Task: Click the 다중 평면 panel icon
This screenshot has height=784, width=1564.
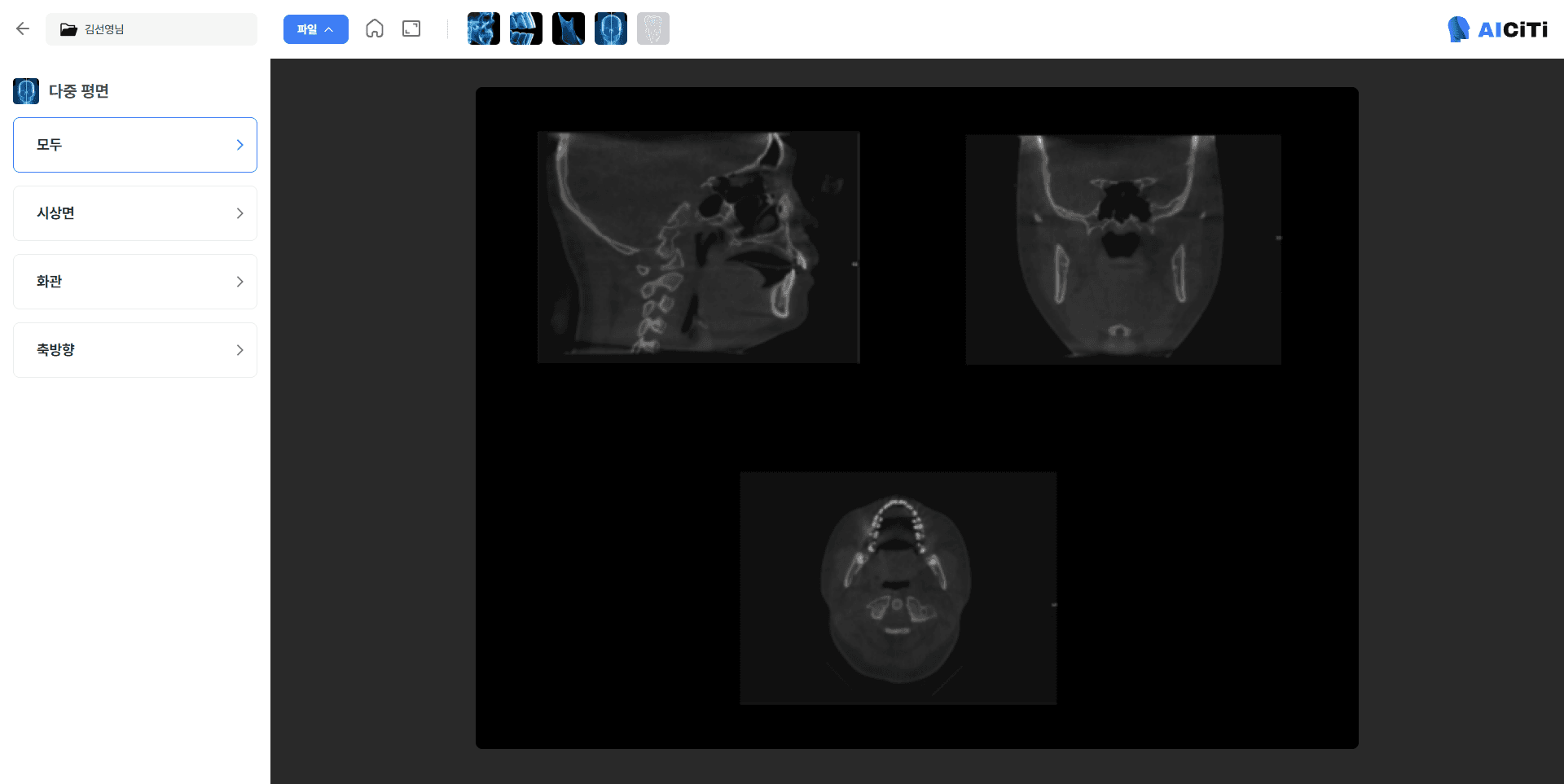Action: click(x=26, y=91)
